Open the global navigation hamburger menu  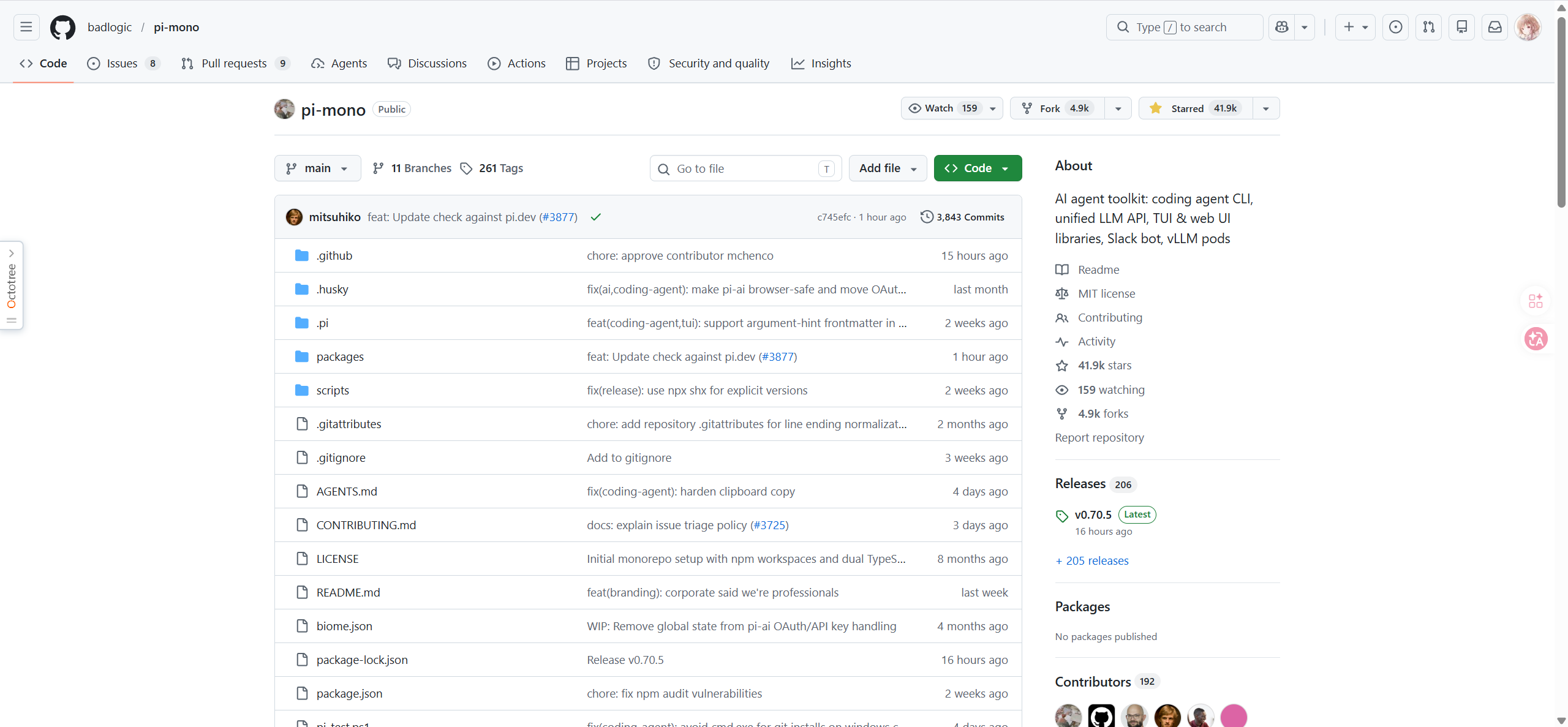coord(26,27)
